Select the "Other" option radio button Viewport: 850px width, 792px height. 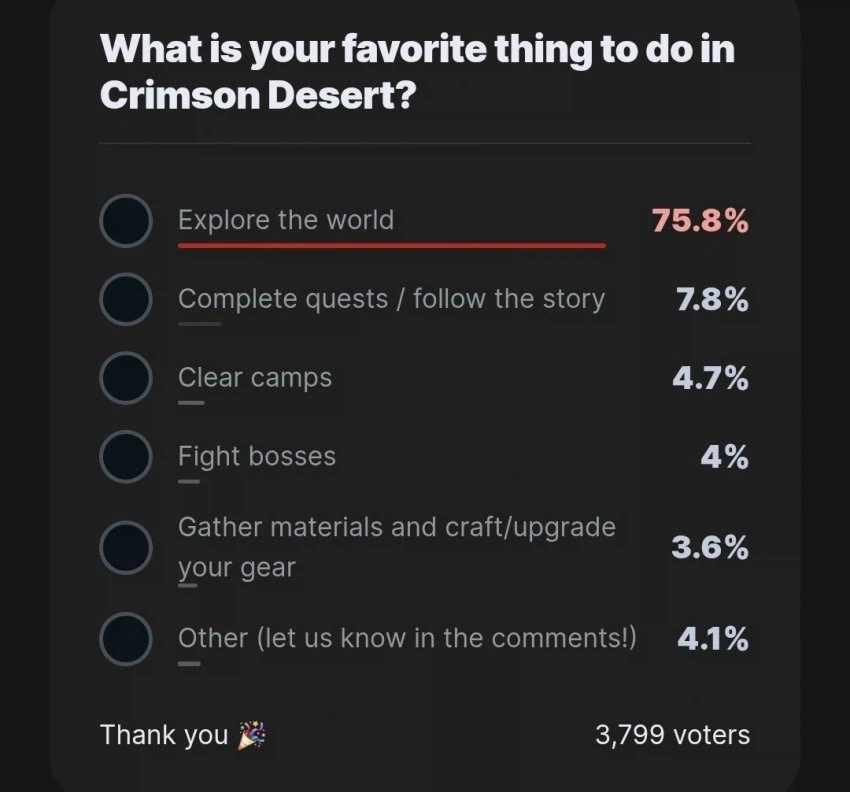click(x=126, y=638)
